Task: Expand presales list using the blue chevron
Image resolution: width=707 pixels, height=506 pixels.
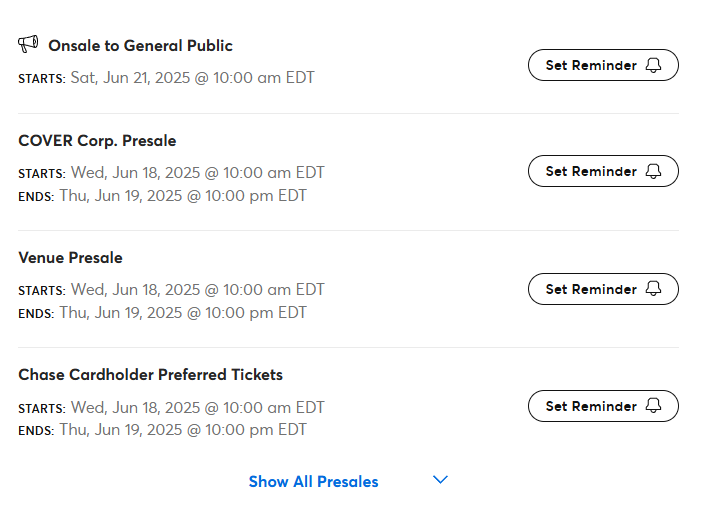Action: [x=441, y=479]
